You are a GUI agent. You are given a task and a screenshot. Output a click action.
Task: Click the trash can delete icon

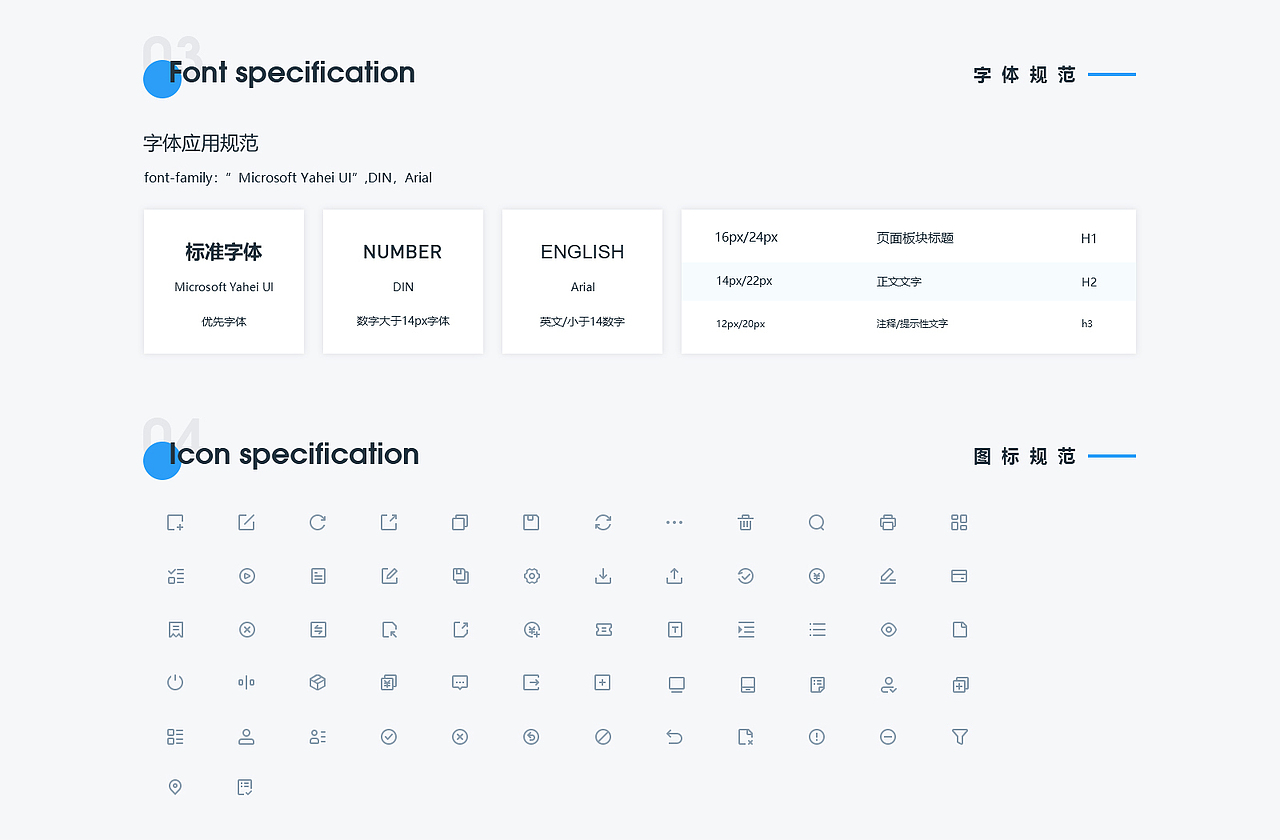pyautogui.click(x=745, y=522)
